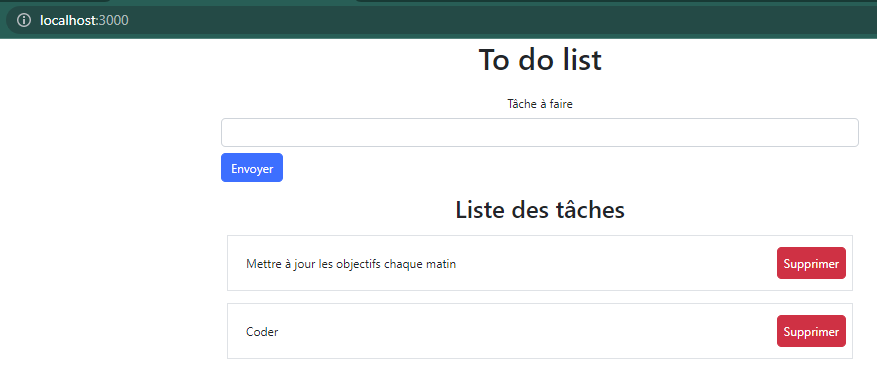Click the site info icon in address bar
Screen dimensions: 877x383
click(x=23, y=21)
